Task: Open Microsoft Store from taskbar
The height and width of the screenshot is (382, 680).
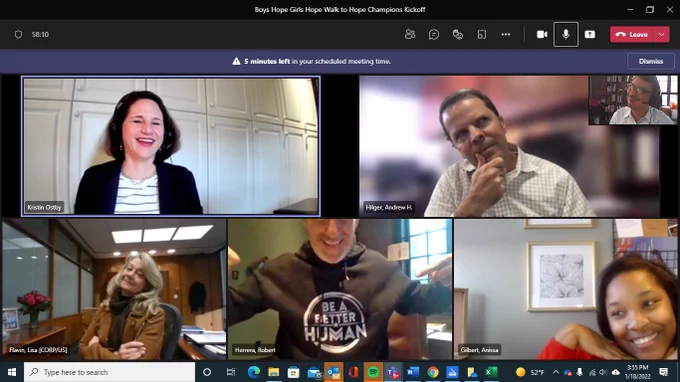Action: (x=294, y=372)
